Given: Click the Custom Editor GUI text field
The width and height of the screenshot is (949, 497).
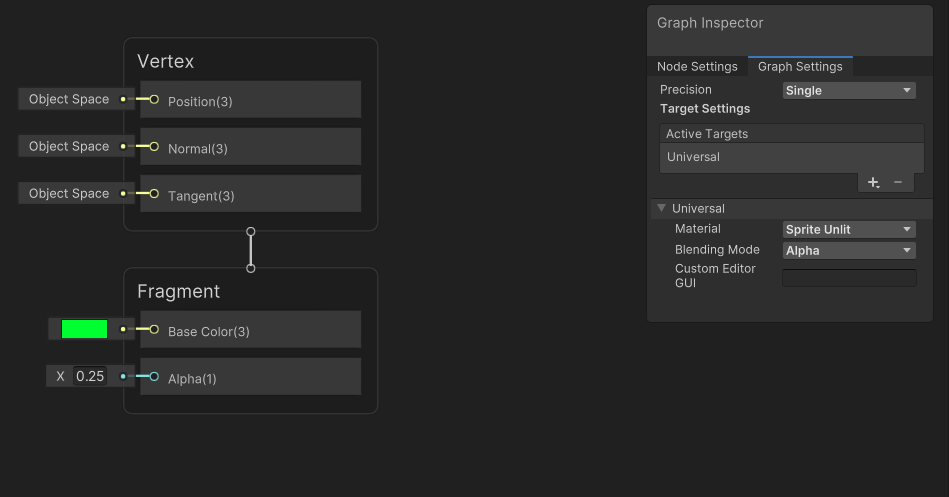Looking at the screenshot, I should [849, 277].
